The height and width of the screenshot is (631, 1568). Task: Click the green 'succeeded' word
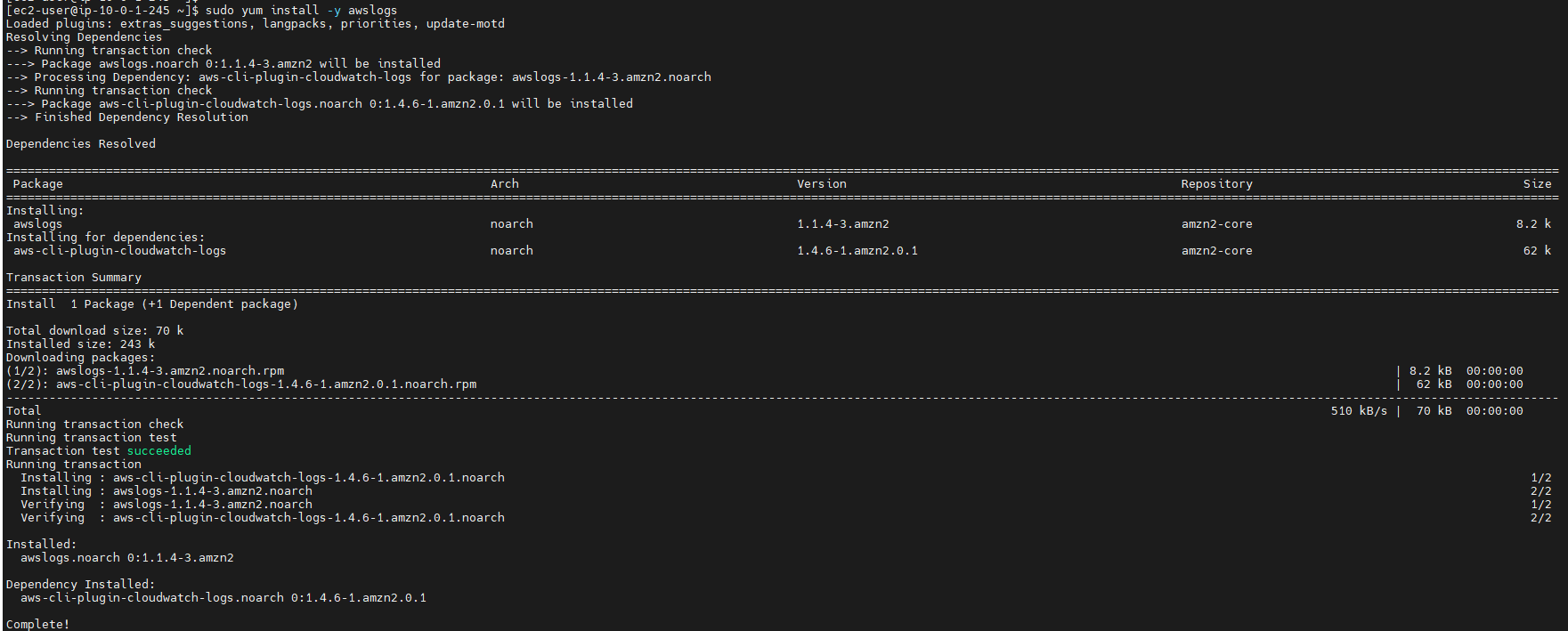click(159, 451)
